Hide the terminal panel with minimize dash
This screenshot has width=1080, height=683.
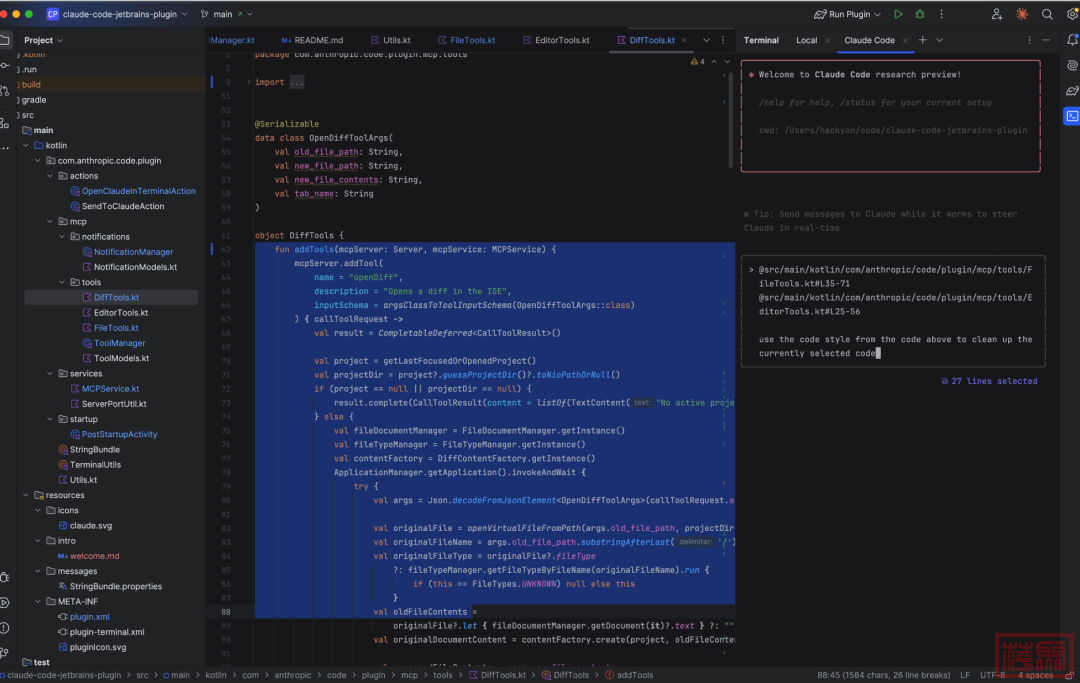pyautogui.click(x=1046, y=40)
